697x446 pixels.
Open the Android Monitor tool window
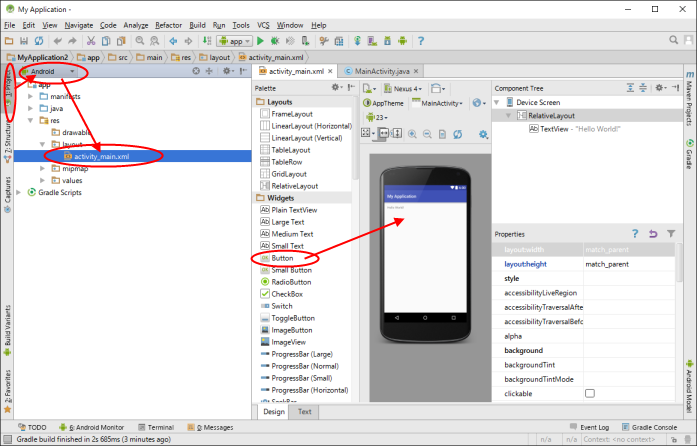click(92, 427)
